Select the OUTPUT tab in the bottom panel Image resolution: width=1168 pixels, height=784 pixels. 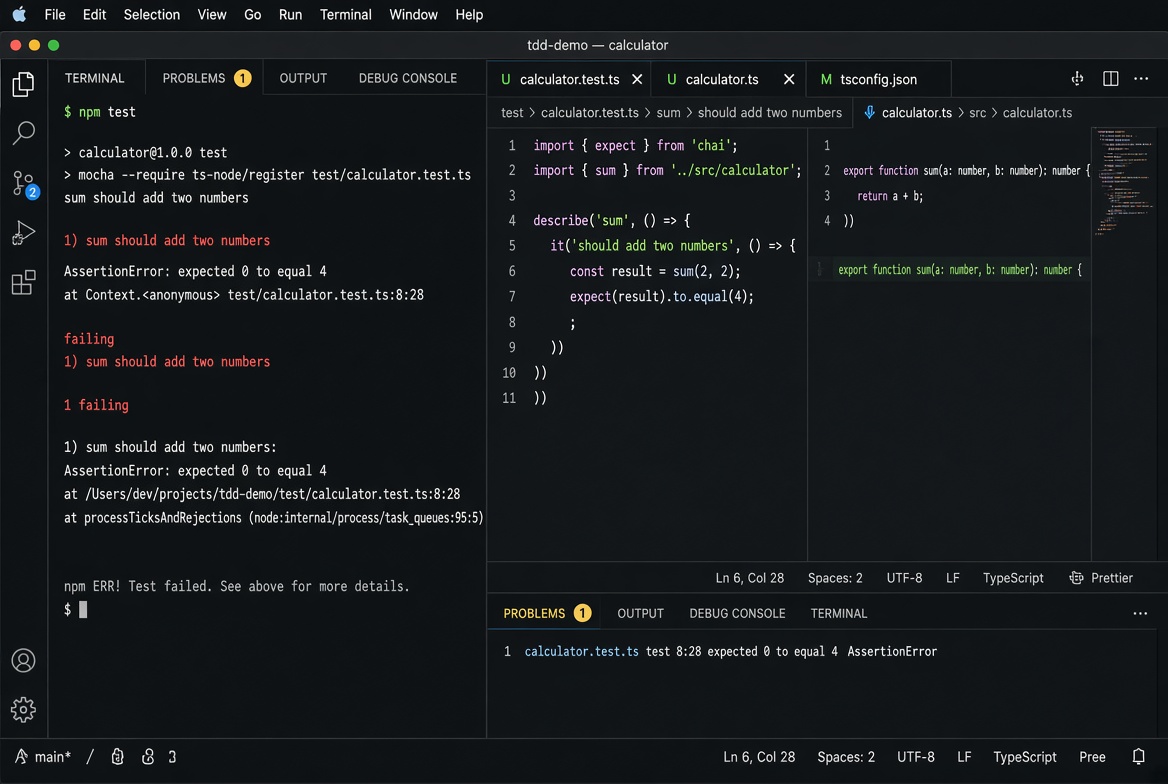[x=640, y=613]
